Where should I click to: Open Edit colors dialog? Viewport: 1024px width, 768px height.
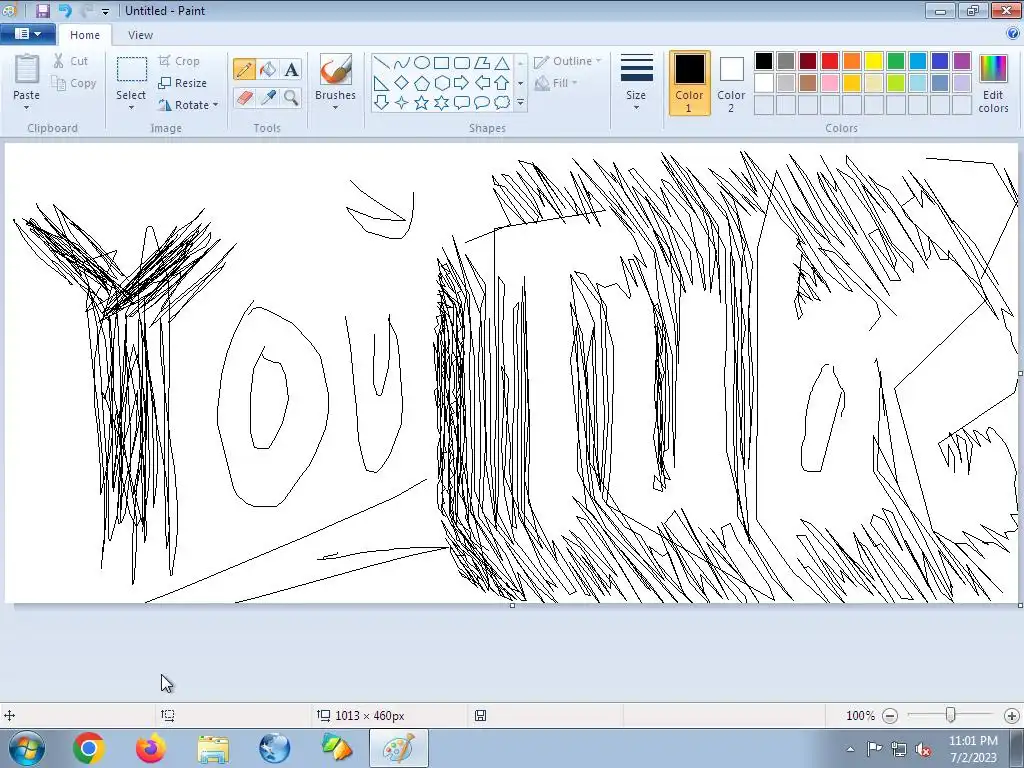993,83
